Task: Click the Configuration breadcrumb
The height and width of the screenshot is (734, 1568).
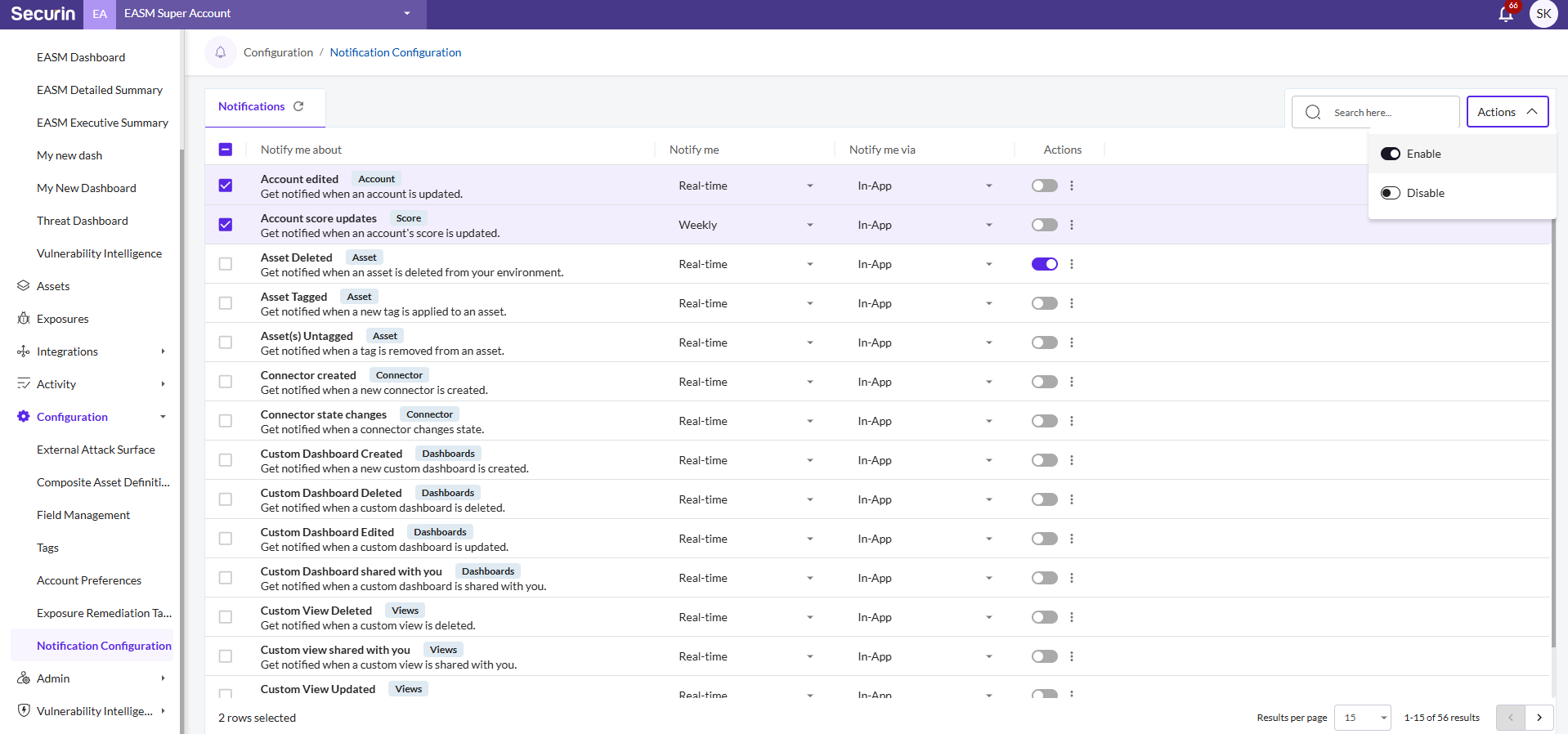Action: point(278,52)
